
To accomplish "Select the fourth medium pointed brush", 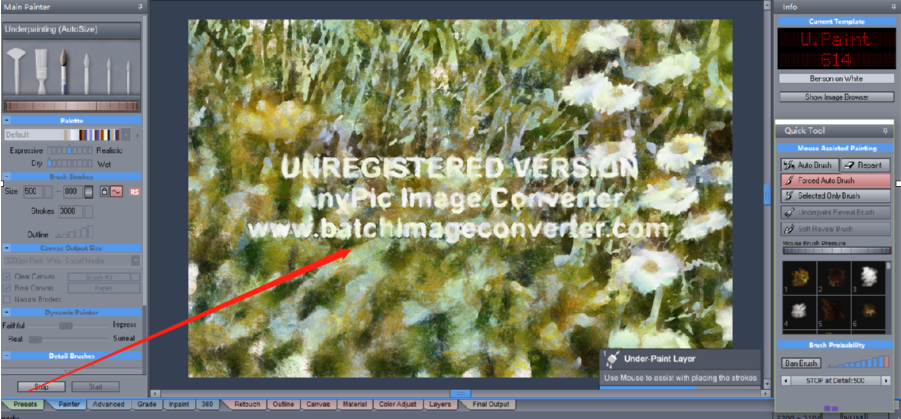I will [86, 74].
